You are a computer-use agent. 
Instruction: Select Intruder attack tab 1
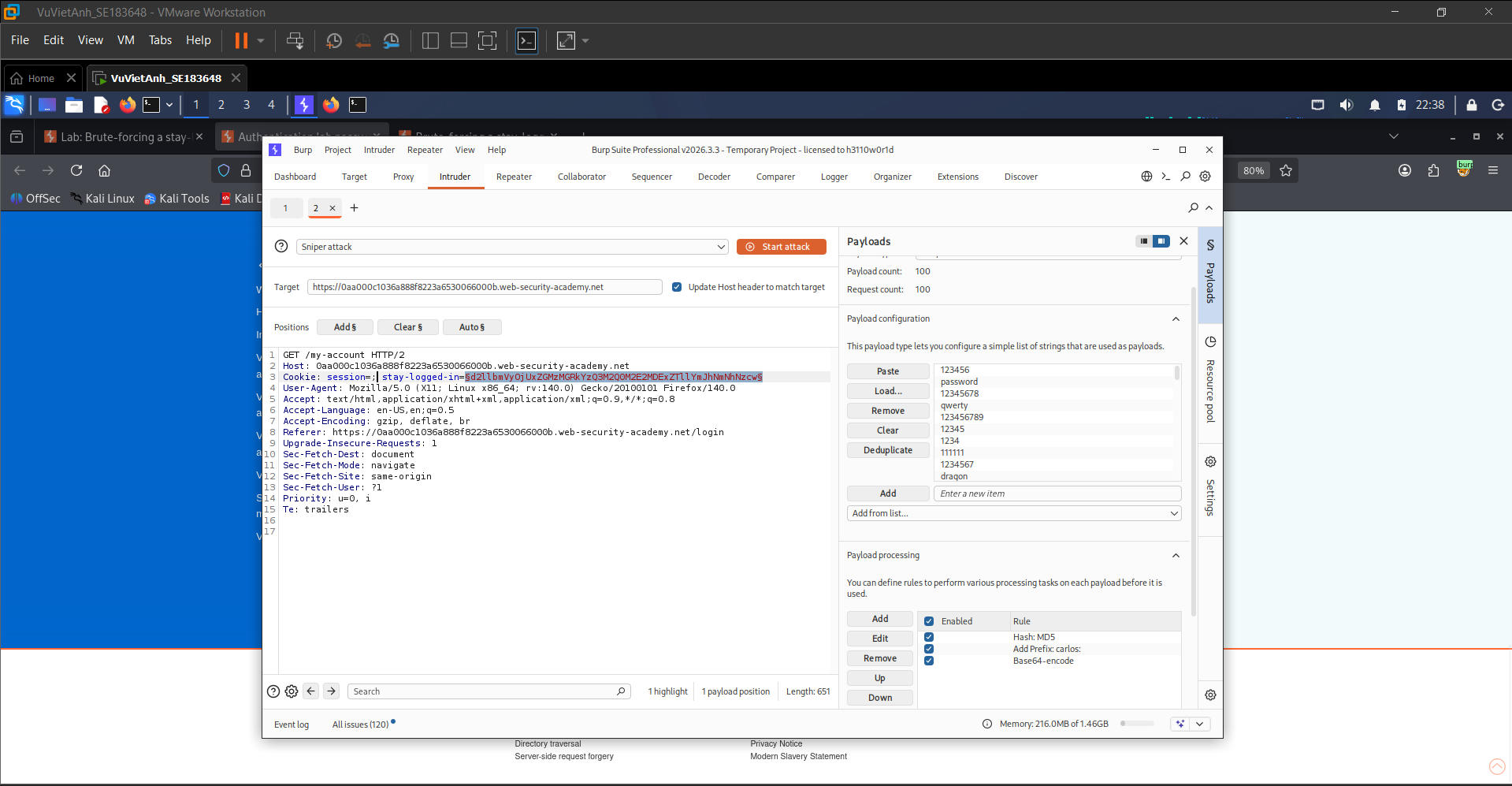[x=285, y=208]
